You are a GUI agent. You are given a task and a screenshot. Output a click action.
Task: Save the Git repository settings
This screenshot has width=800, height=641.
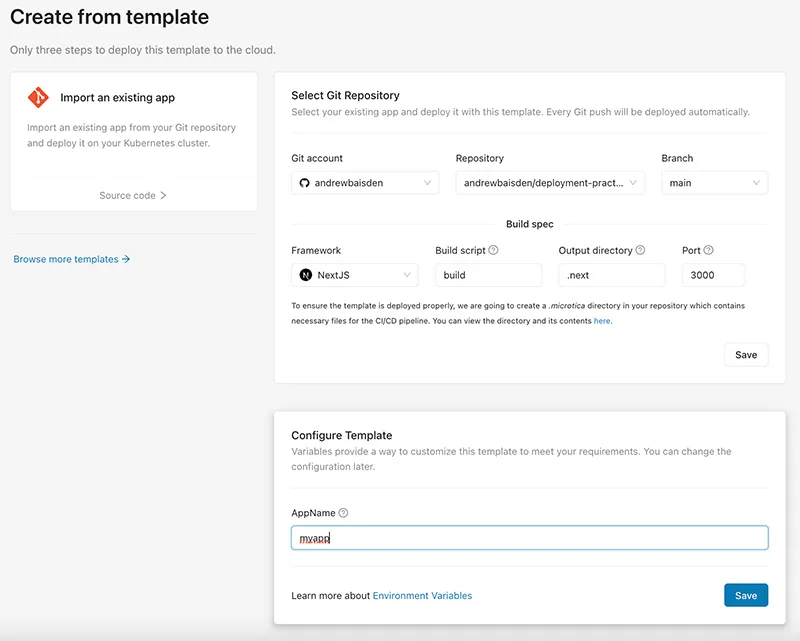(746, 355)
